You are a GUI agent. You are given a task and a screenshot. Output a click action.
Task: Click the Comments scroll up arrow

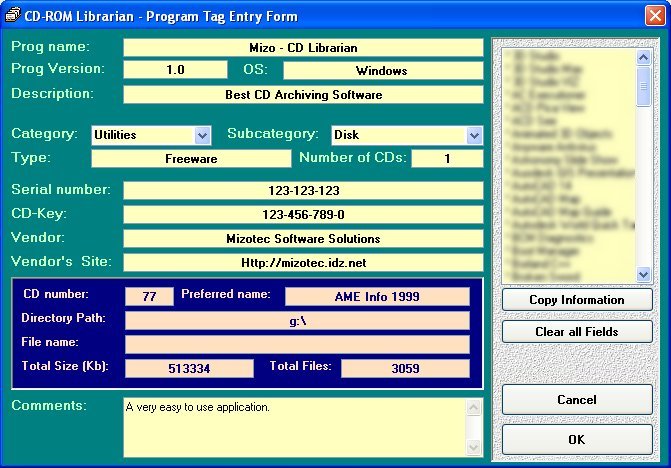point(474,407)
